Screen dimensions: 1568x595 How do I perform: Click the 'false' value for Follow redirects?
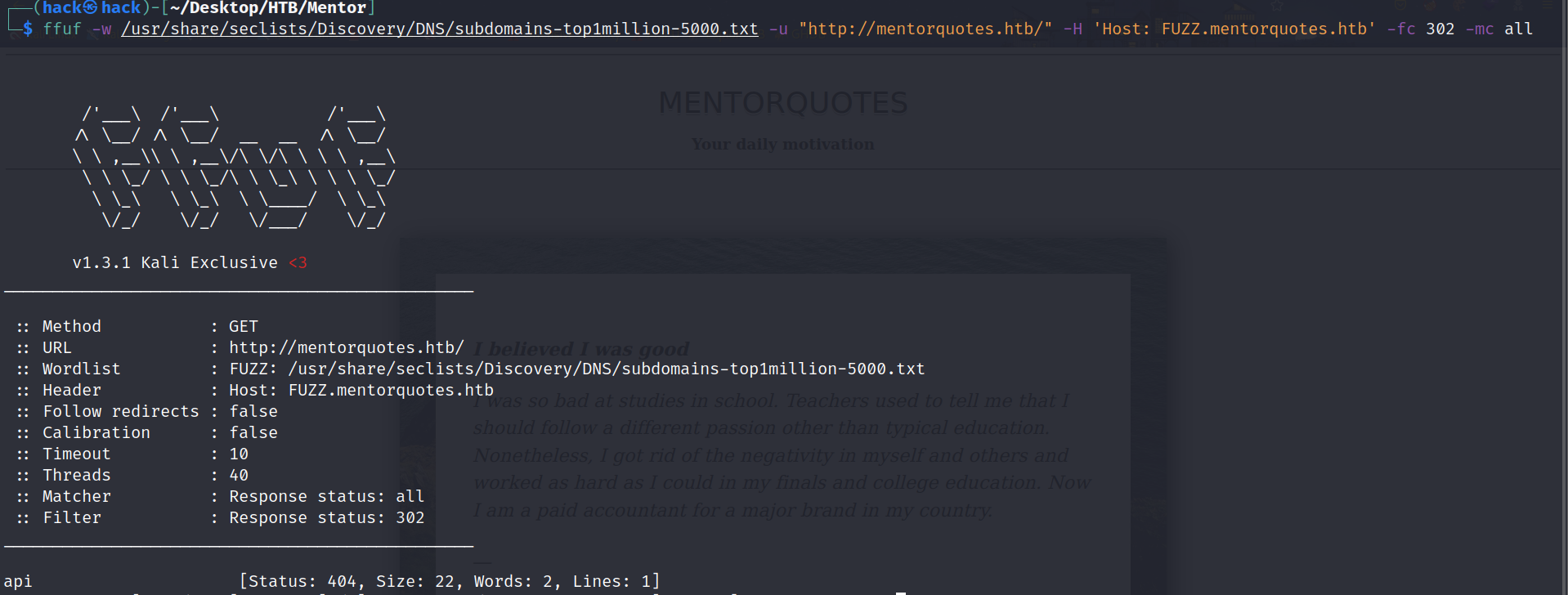(253, 411)
